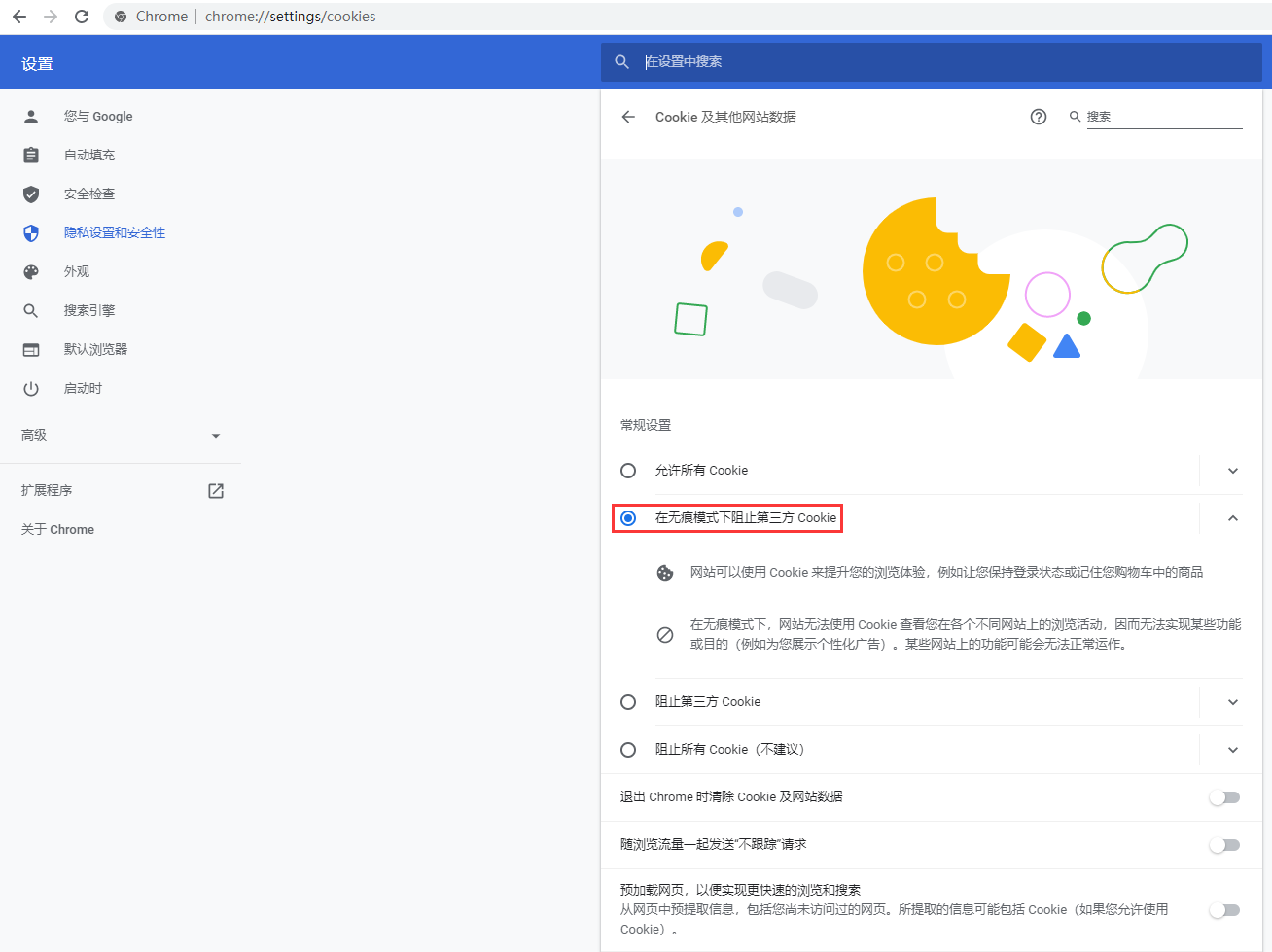Select the 允许所有 Cookie radio button
Viewport: 1272px width, 952px height.
[x=628, y=471]
